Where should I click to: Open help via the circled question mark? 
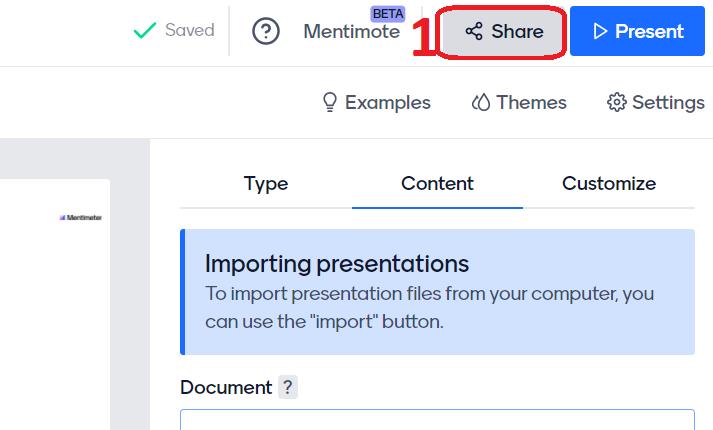coord(266,31)
